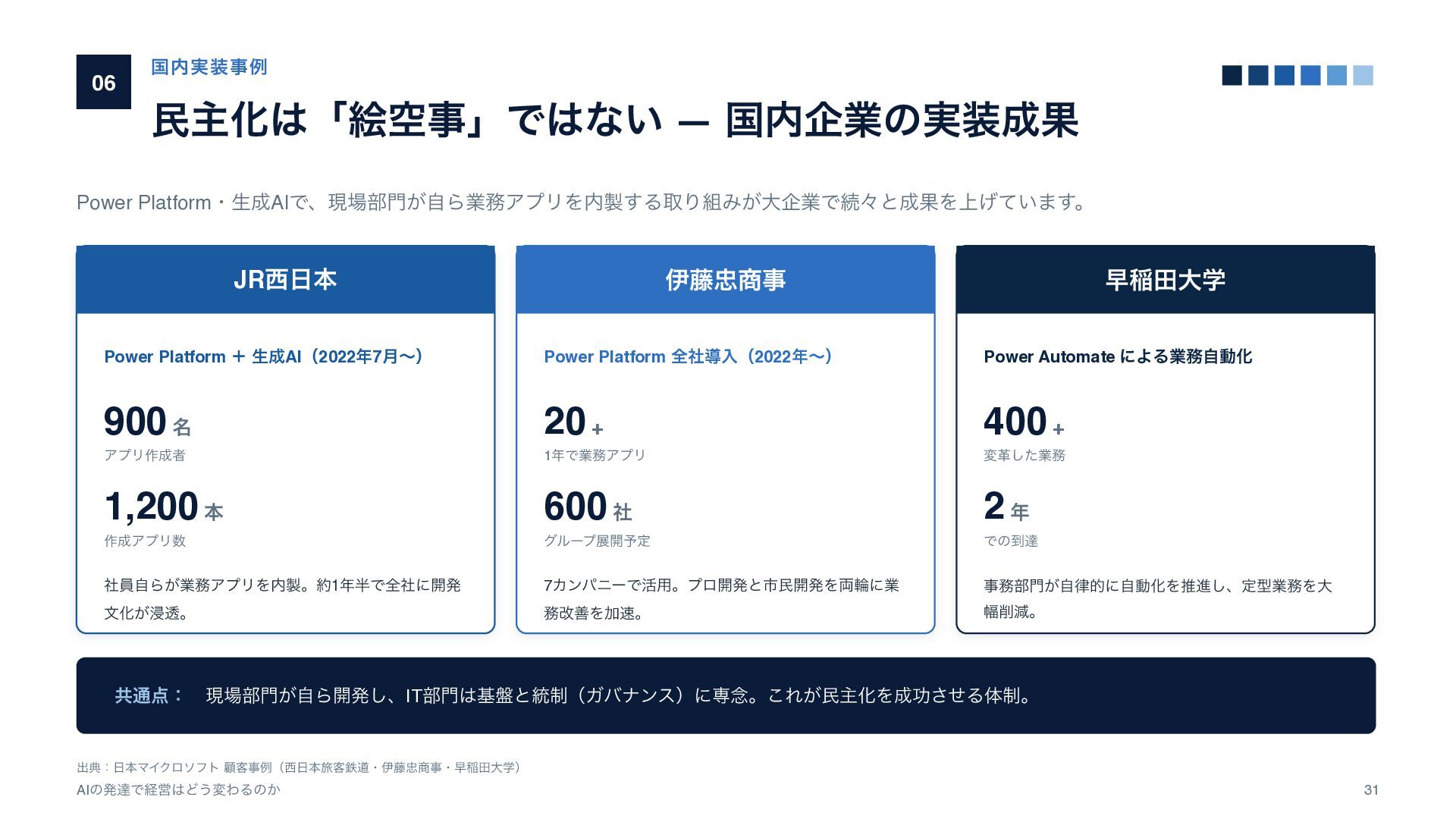Click the Power Platform ＋ 生成AI（2022年7月〜） heading
Viewport: 1456px width, 819px height.
coord(264,356)
